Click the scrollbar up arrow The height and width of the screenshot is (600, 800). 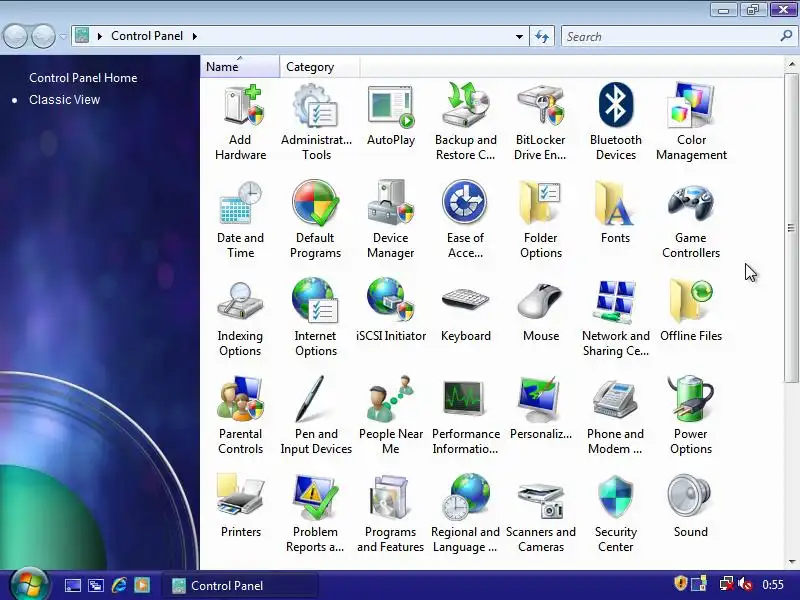(x=791, y=64)
